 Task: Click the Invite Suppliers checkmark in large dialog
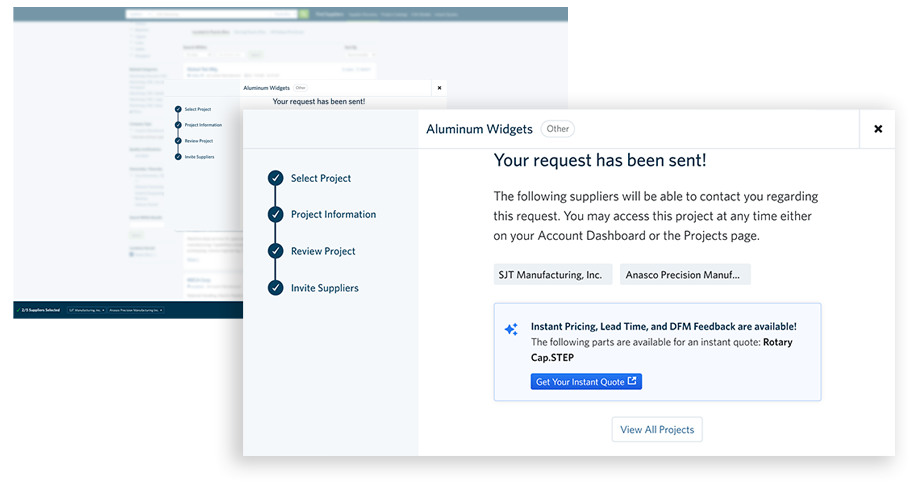(x=275, y=288)
